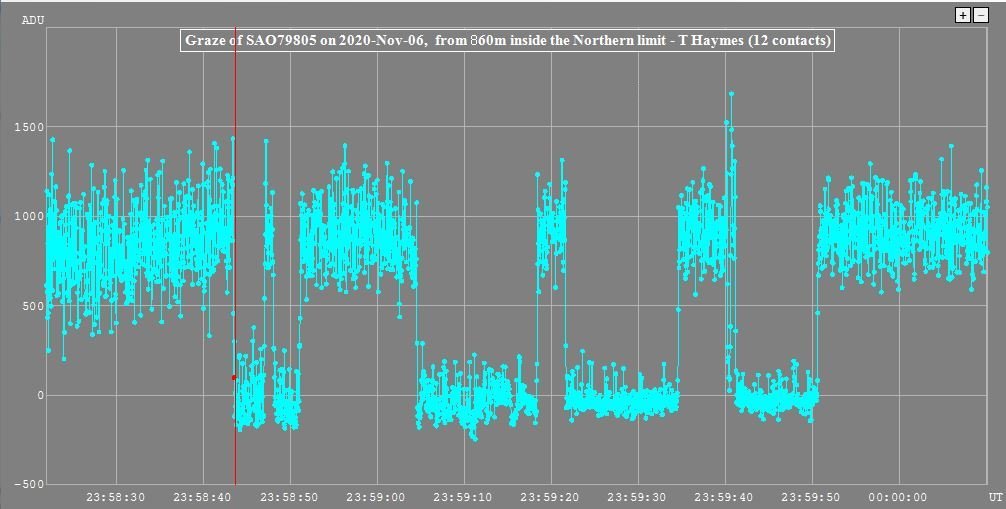Select the 23:59:30 time axis label
The width and height of the screenshot is (1006, 509).
[x=639, y=497]
